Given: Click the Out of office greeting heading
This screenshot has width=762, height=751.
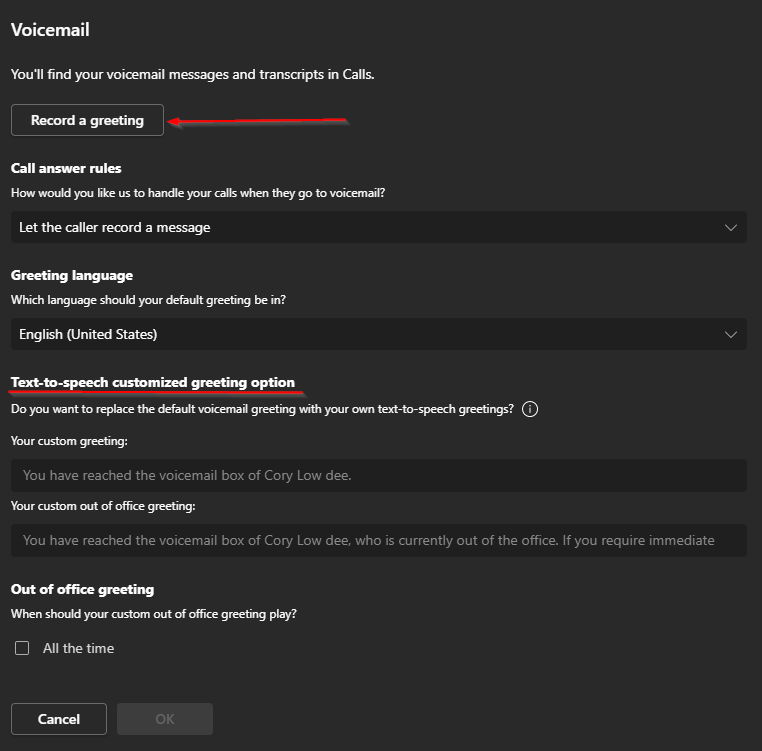Looking at the screenshot, I should 83,589.
